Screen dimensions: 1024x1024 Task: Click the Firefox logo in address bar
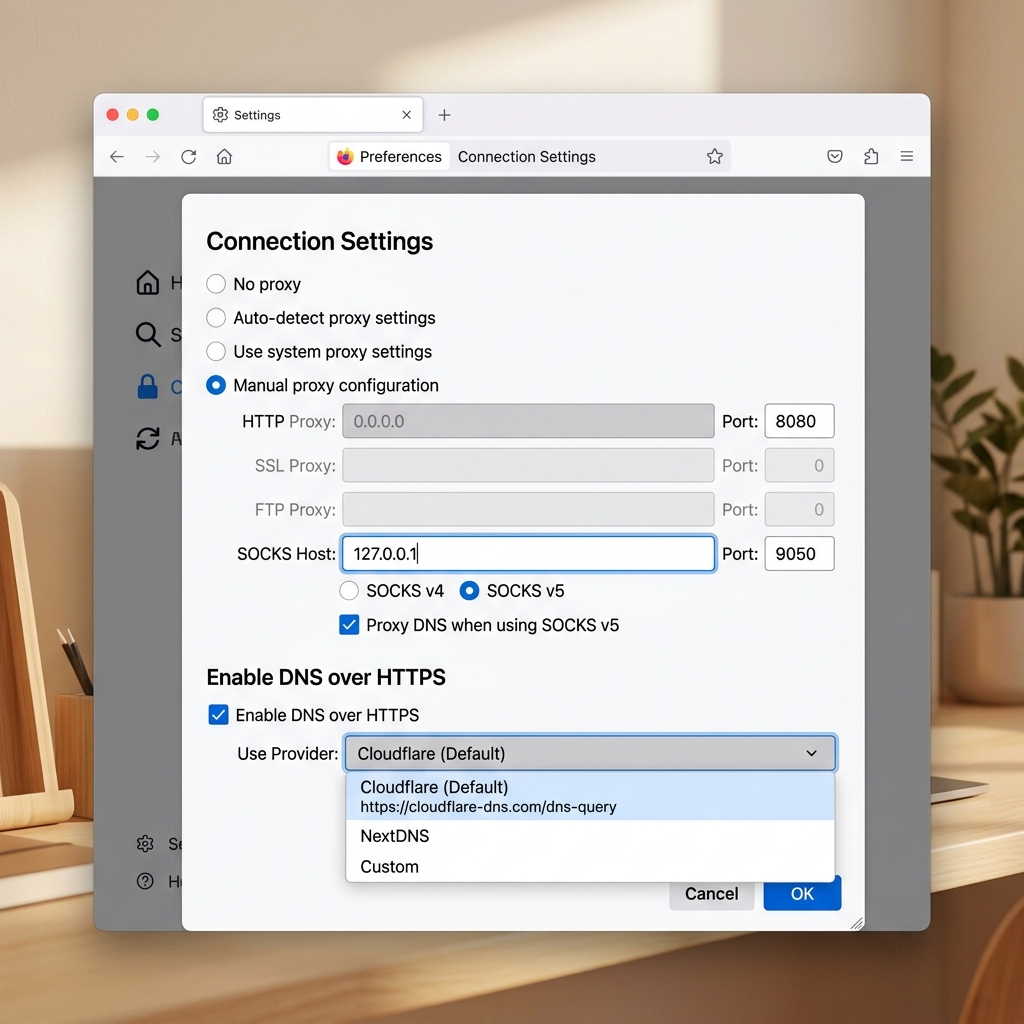(x=345, y=157)
